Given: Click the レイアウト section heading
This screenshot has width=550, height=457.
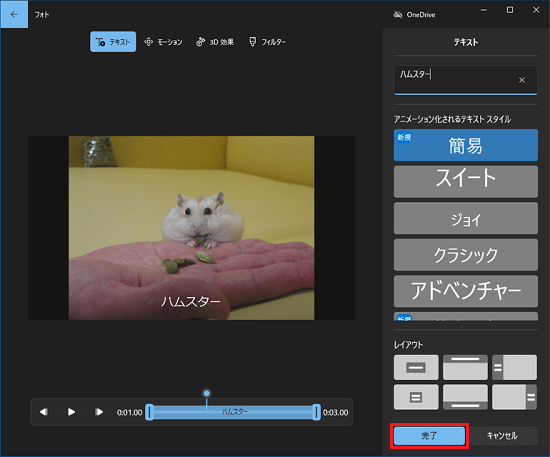Looking at the screenshot, I should click(408, 345).
